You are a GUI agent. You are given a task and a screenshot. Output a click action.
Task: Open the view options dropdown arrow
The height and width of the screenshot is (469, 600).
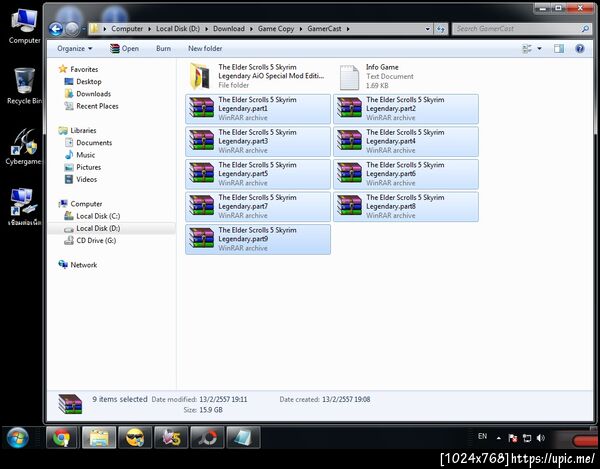539,49
